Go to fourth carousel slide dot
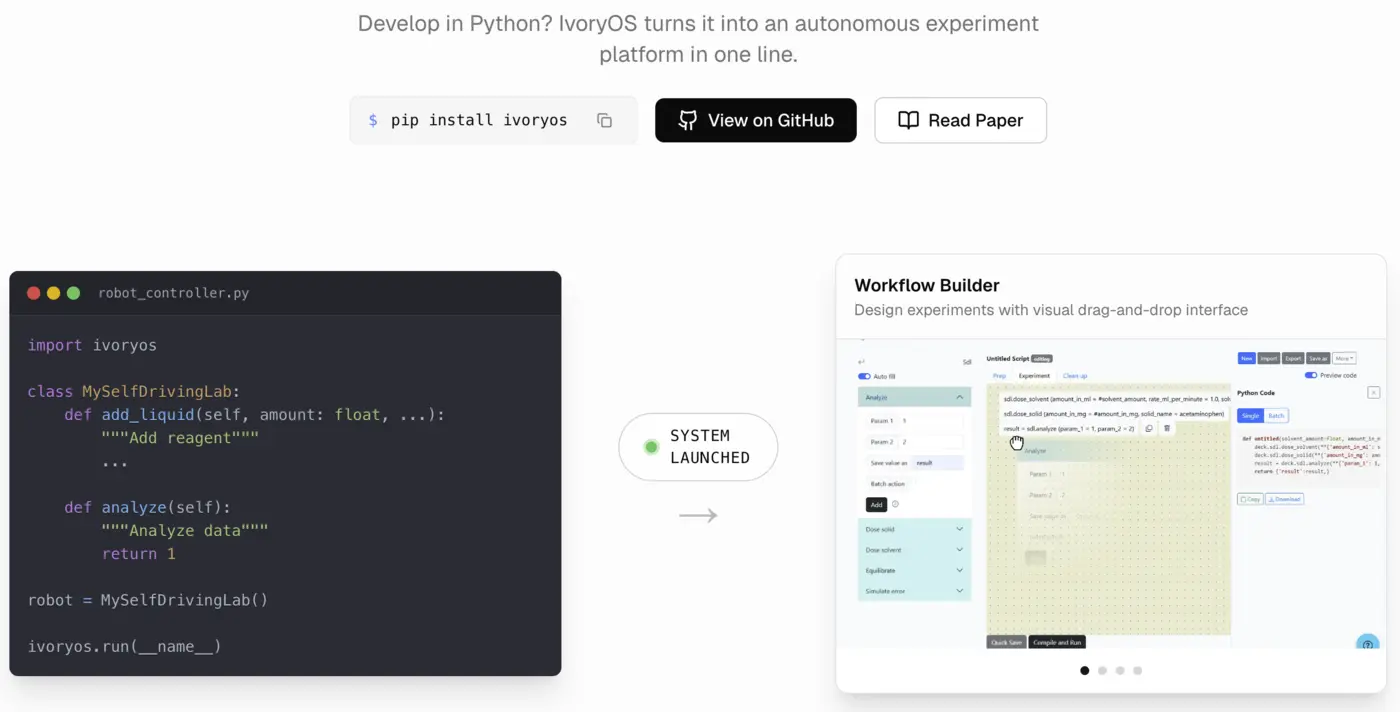1400x712 pixels. pyautogui.click(x=1137, y=671)
